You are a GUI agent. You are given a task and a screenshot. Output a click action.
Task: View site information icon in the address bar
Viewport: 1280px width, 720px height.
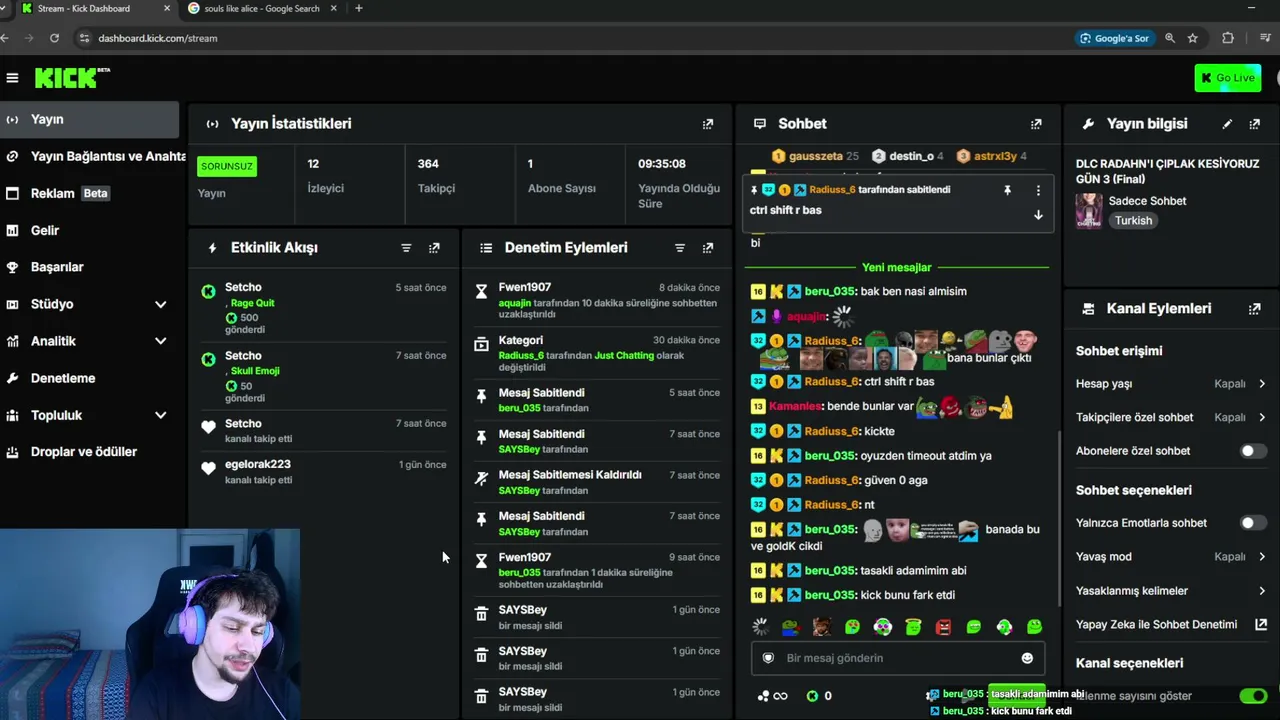click(x=84, y=38)
